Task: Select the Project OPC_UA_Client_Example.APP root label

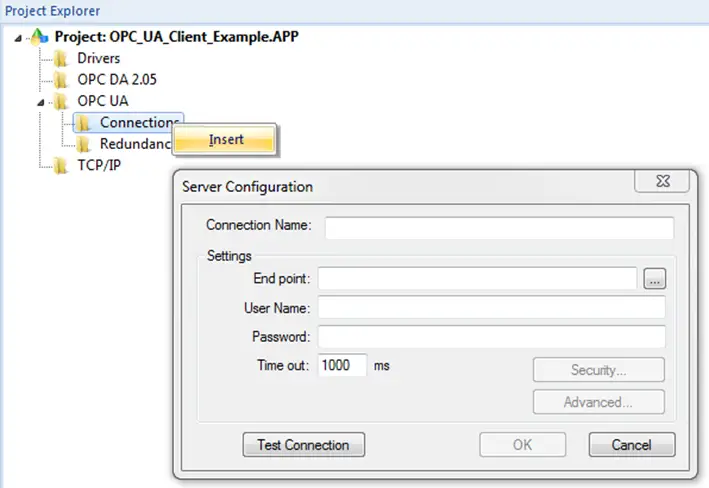Action: (x=176, y=36)
